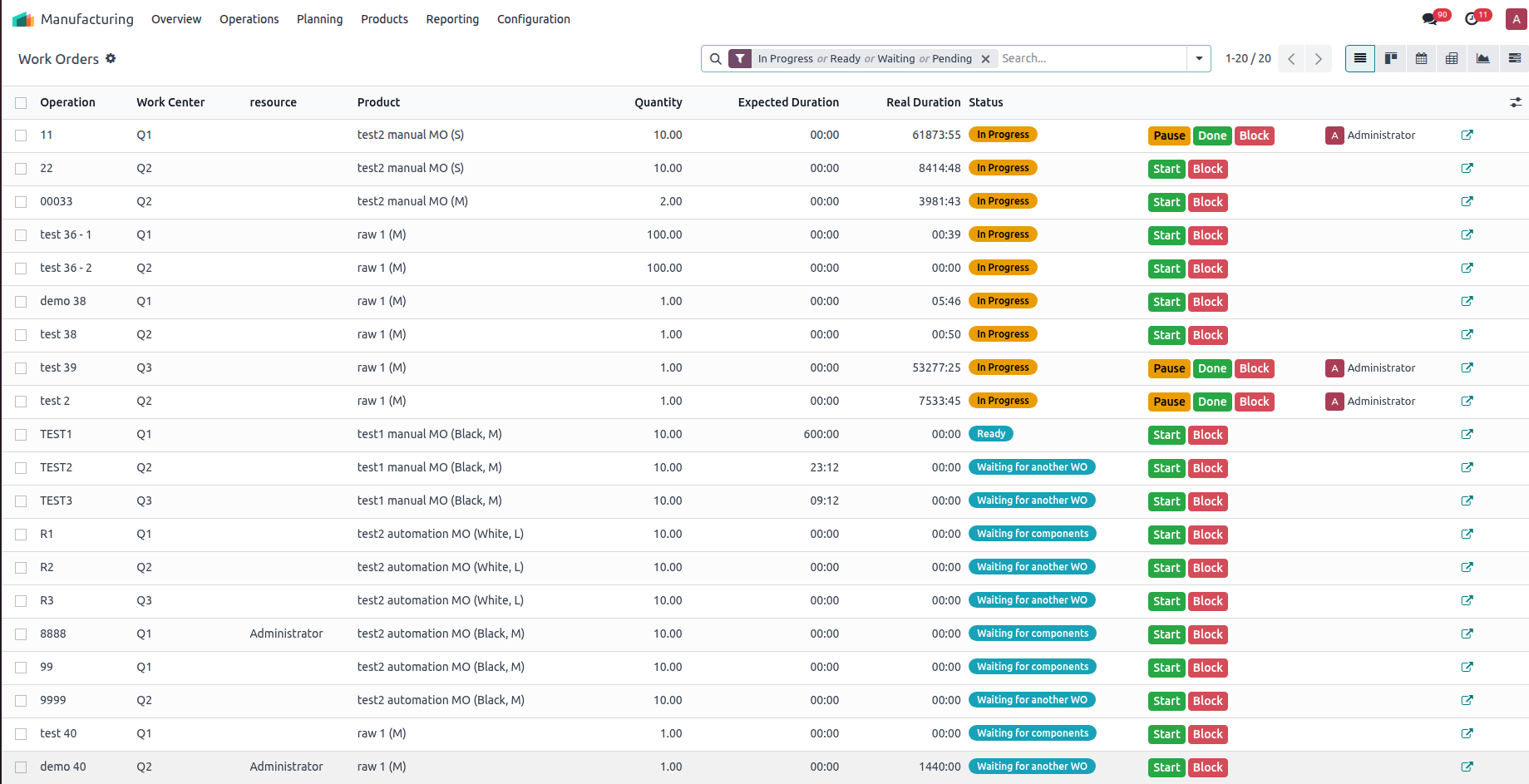
Task: Check the box for operation TEST1
Action: click(x=21, y=435)
